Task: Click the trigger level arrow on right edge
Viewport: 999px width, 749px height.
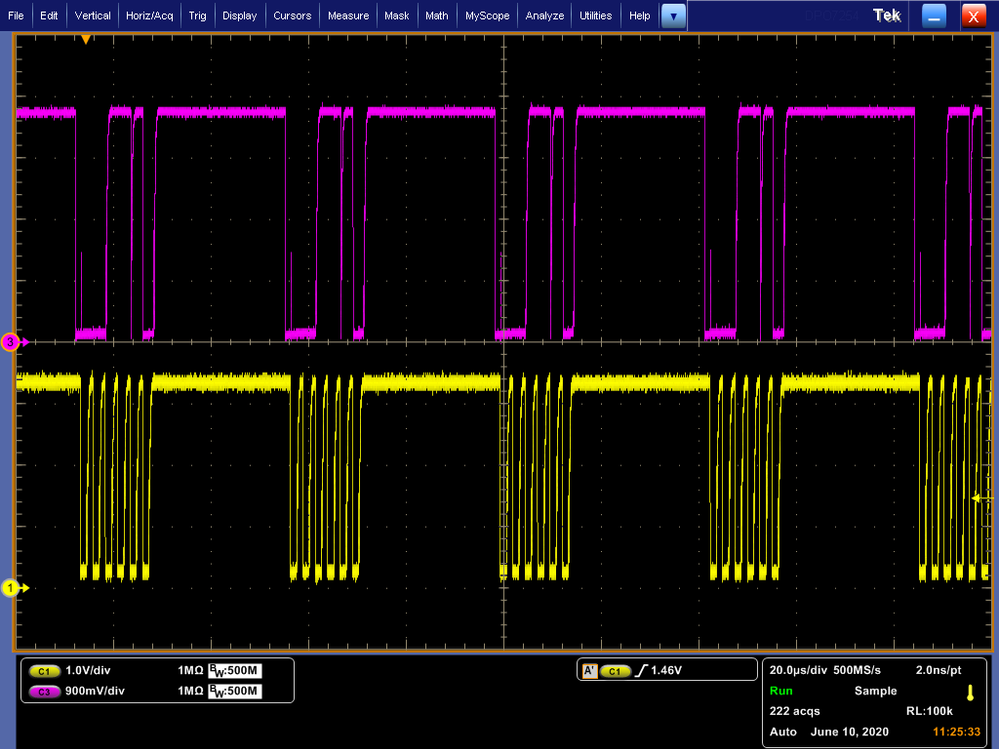Action: [979, 497]
